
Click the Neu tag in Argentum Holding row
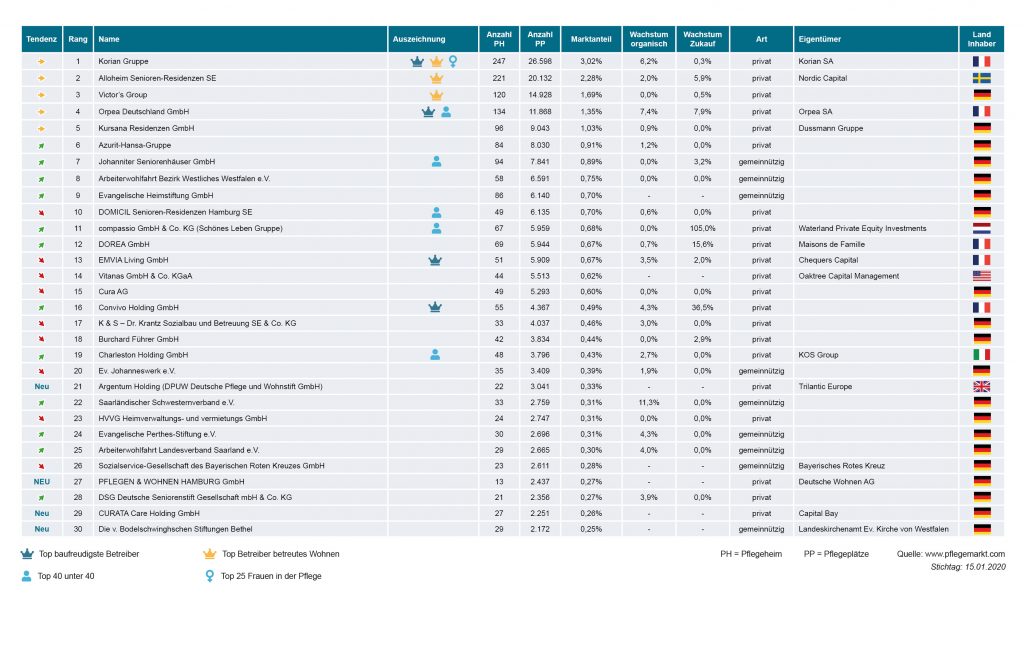point(42,387)
